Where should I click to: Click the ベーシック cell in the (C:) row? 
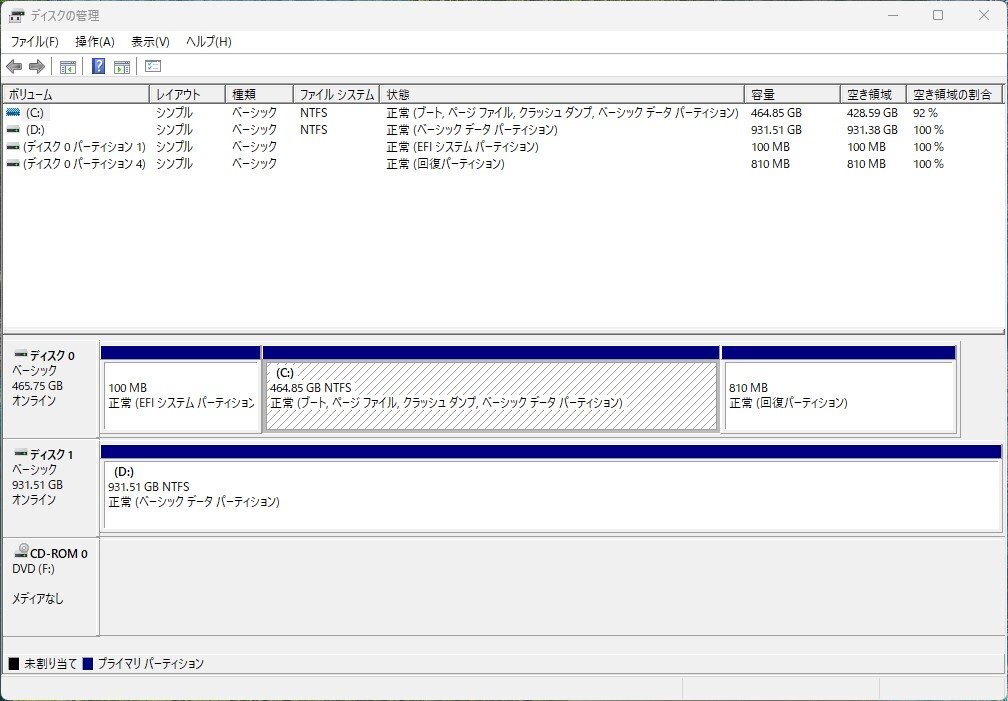(255, 113)
